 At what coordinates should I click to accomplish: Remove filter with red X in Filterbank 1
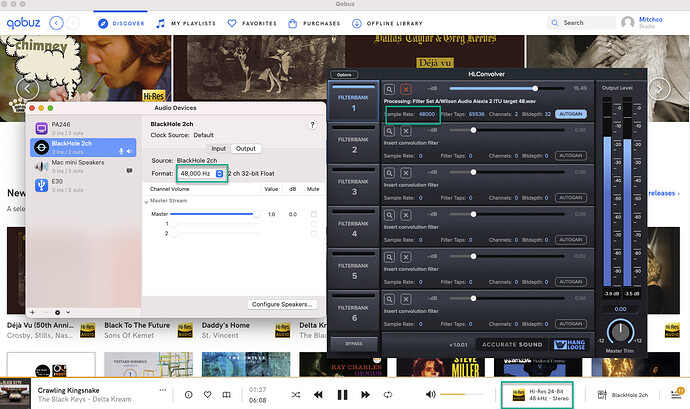[406, 89]
